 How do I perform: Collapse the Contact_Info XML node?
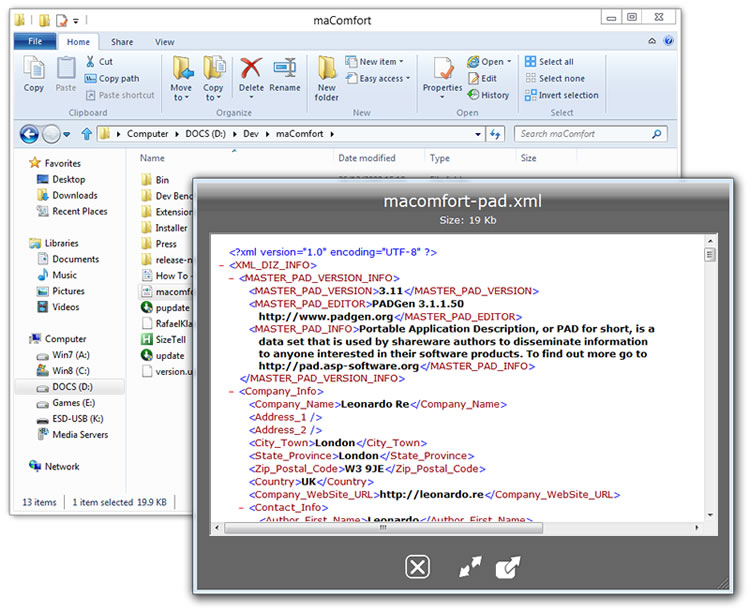(x=241, y=508)
